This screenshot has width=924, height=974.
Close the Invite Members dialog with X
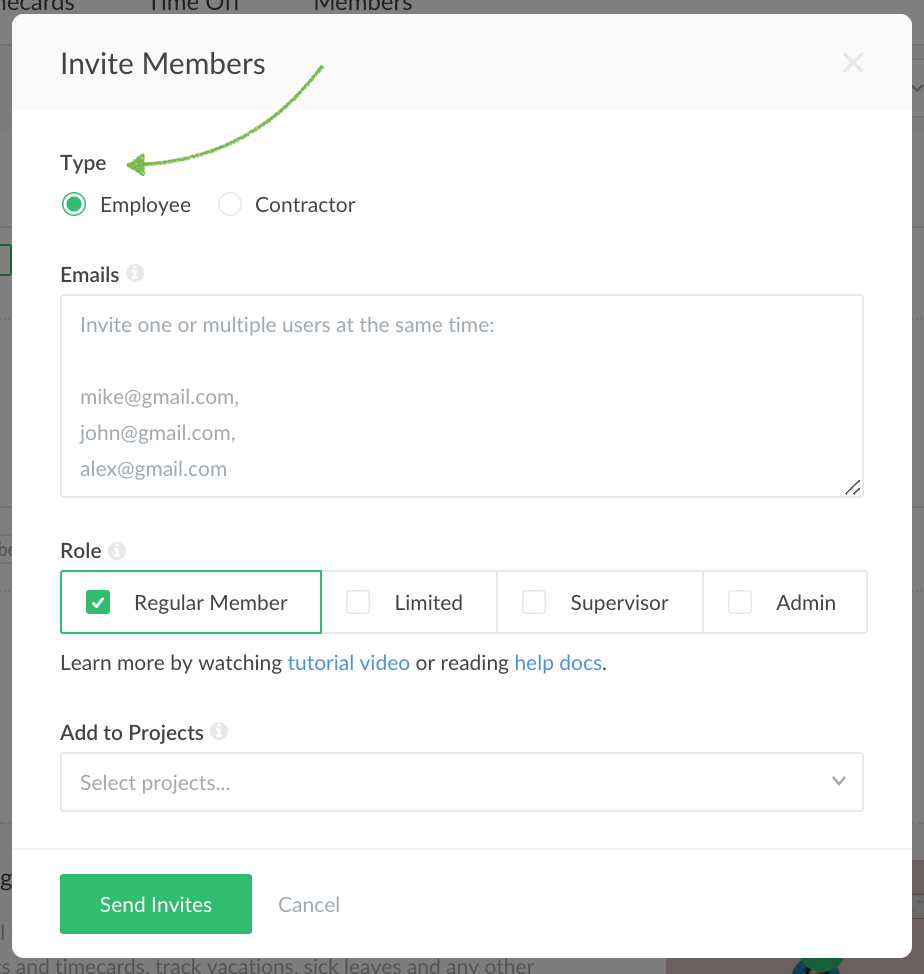(852, 64)
